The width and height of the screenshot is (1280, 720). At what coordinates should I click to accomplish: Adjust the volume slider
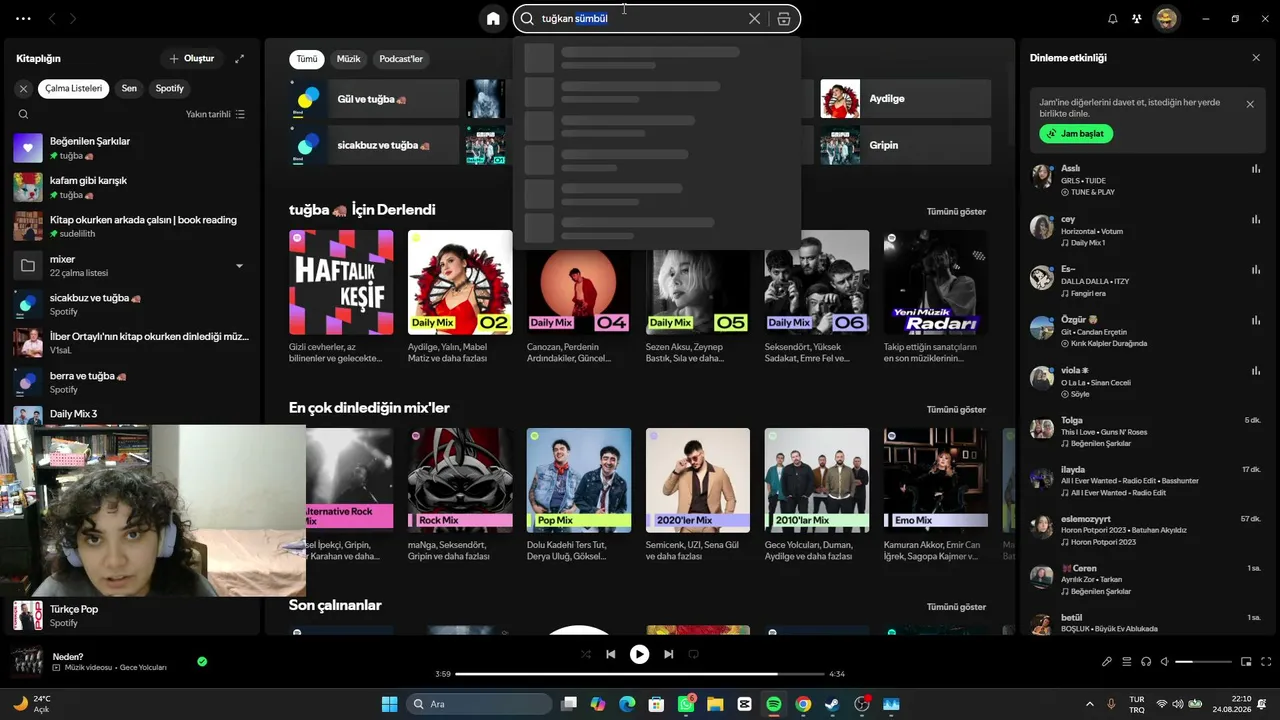point(1204,662)
